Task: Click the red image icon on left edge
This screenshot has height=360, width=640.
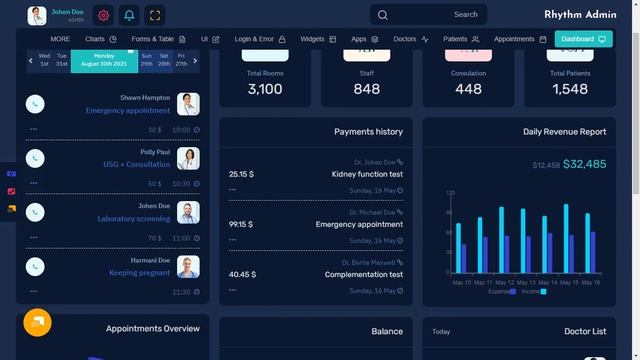Action: [11, 191]
